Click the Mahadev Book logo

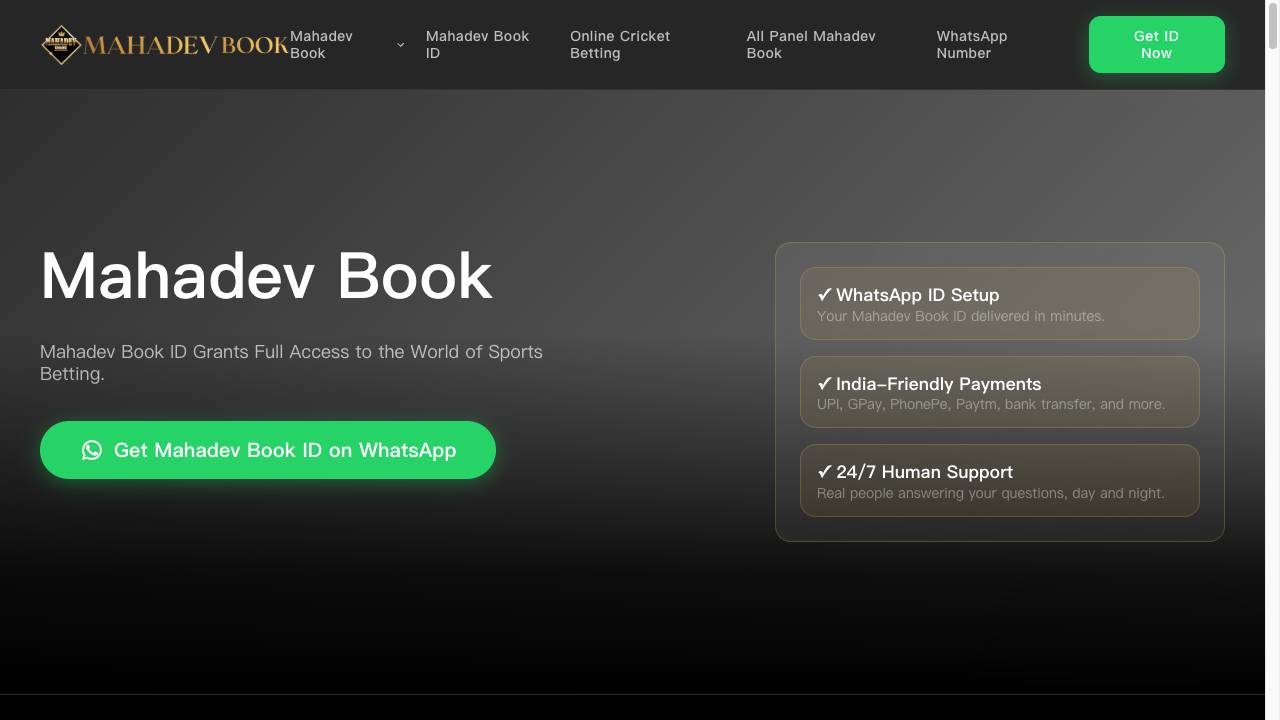coord(165,45)
